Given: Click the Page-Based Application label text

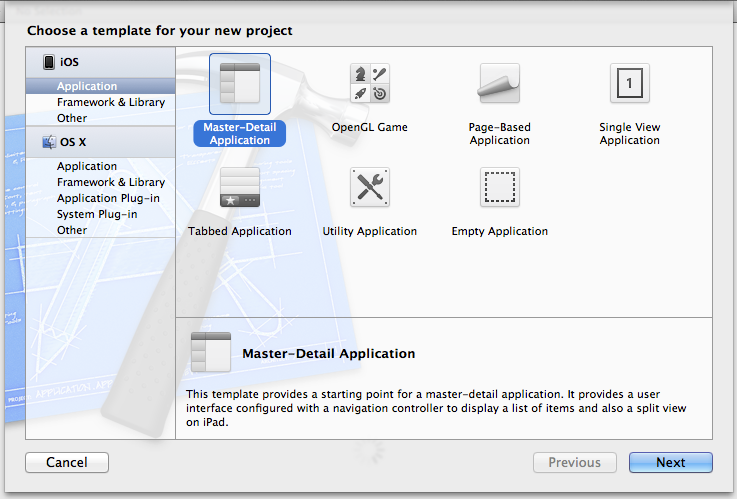Looking at the screenshot, I should coord(500,133).
